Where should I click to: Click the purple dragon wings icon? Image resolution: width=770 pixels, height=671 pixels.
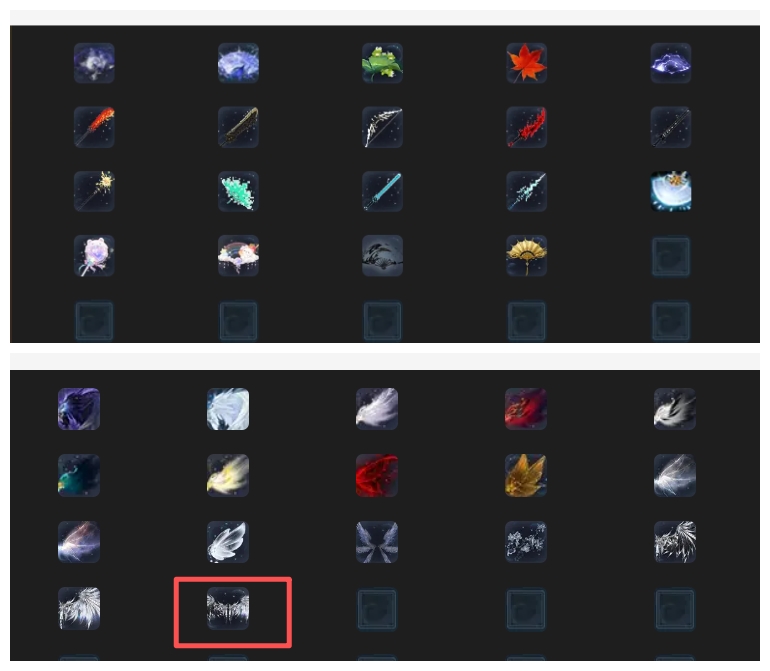79,409
